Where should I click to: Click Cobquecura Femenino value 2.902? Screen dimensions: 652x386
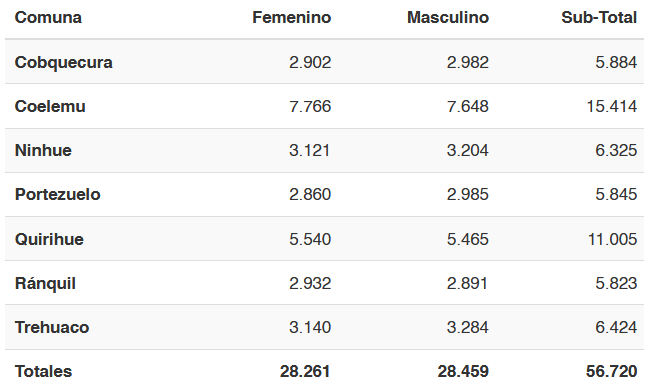[310, 62]
